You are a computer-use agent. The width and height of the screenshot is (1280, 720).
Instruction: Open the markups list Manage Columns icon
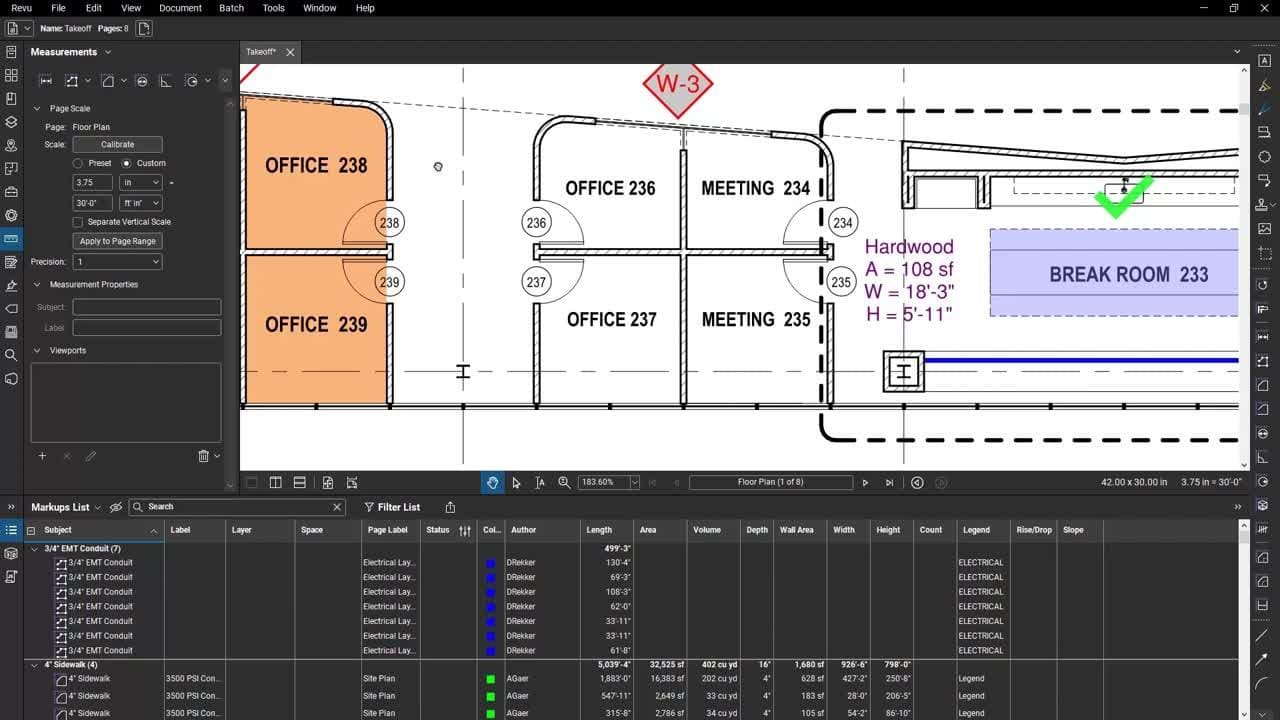[x=465, y=530]
